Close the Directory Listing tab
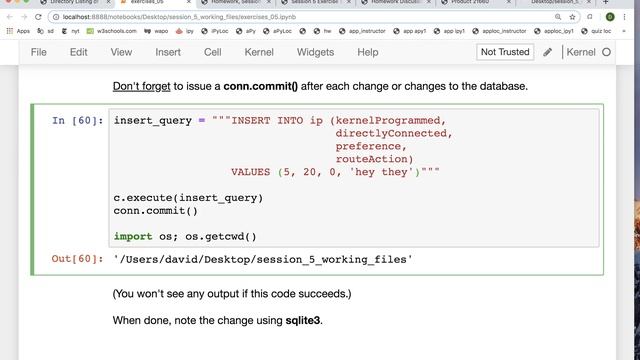 pyautogui.click(x=108, y=2)
